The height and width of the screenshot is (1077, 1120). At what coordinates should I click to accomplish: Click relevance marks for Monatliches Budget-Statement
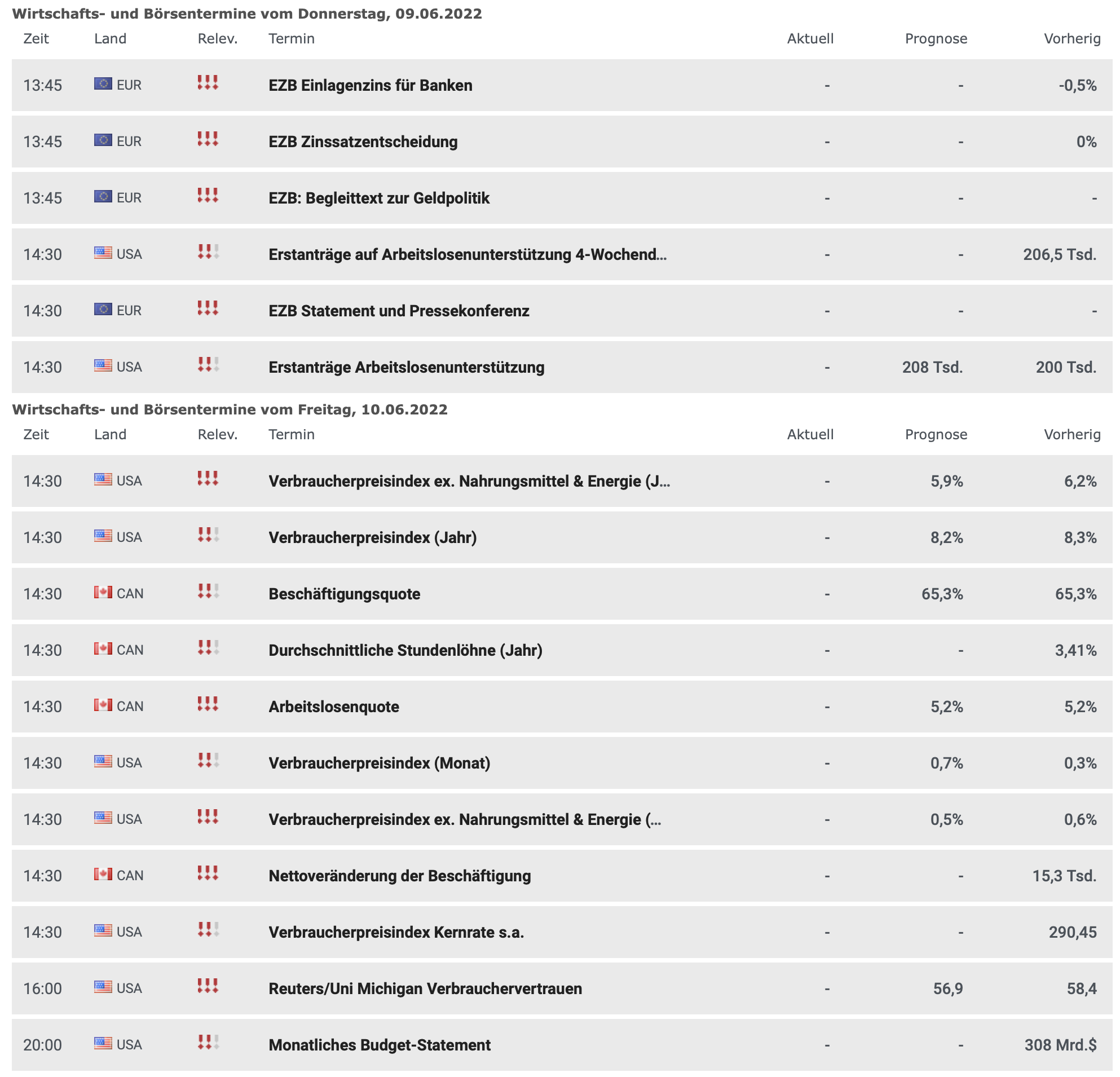[208, 1042]
